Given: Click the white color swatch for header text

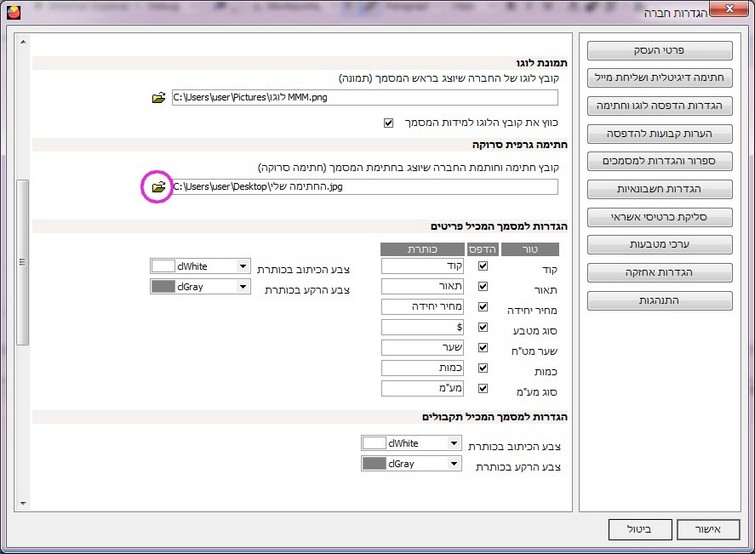Looking at the screenshot, I should click(x=162, y=266).
